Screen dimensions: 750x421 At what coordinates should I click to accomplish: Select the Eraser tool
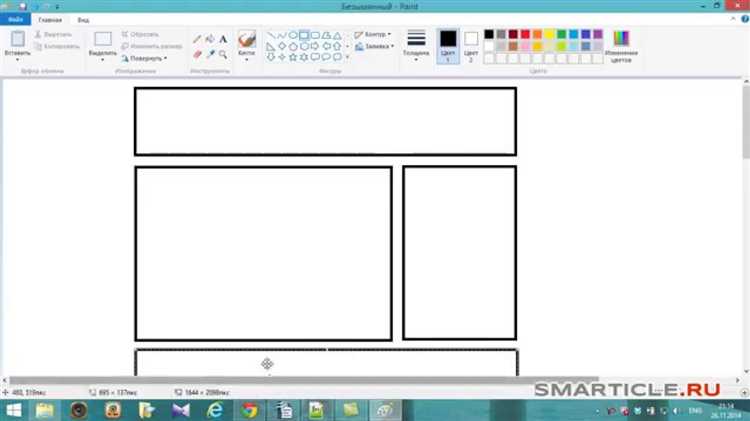click(x=197, y=55)
